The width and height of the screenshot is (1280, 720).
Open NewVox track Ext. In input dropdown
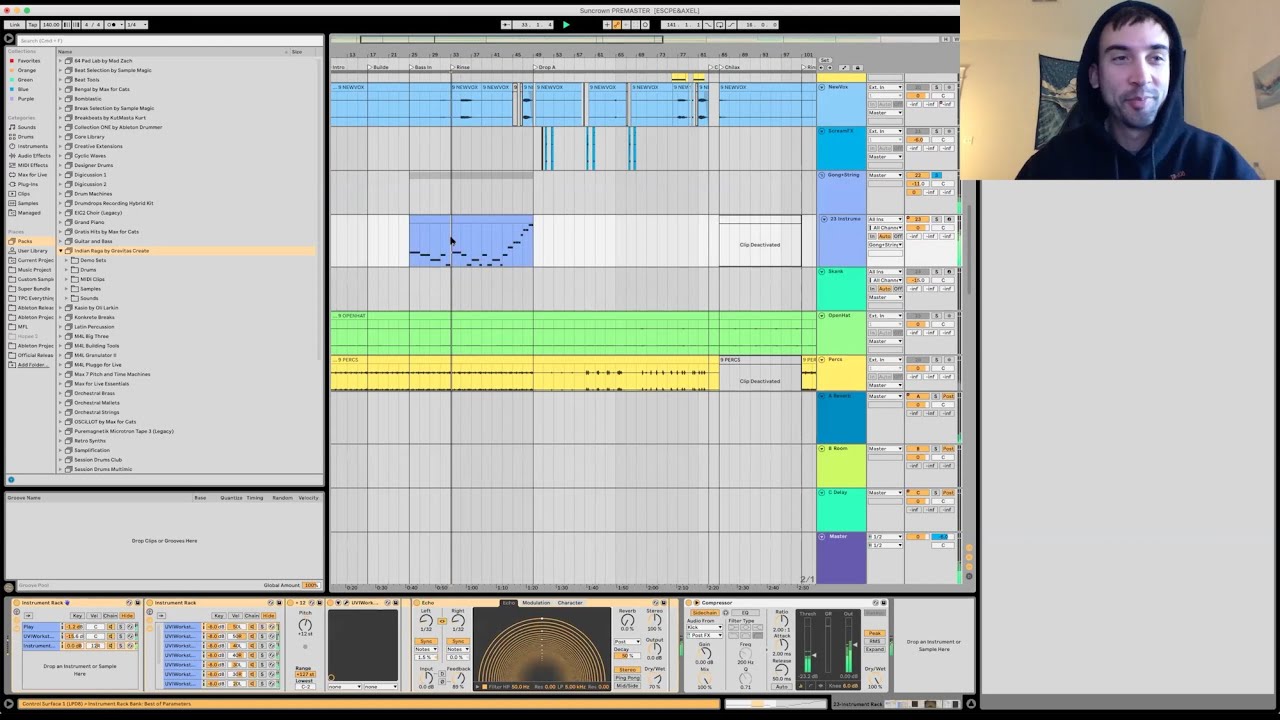pyautogui.click(x=885, y=88)
